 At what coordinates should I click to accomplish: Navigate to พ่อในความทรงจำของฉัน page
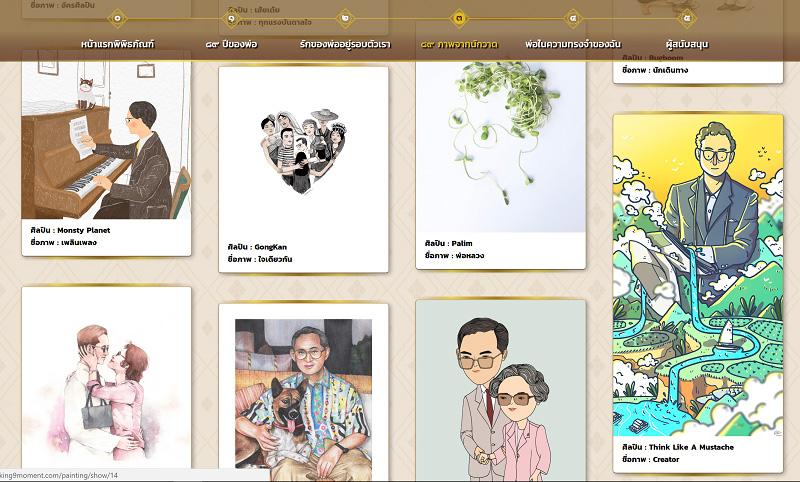pyautogui.click(x=572, y=45)
